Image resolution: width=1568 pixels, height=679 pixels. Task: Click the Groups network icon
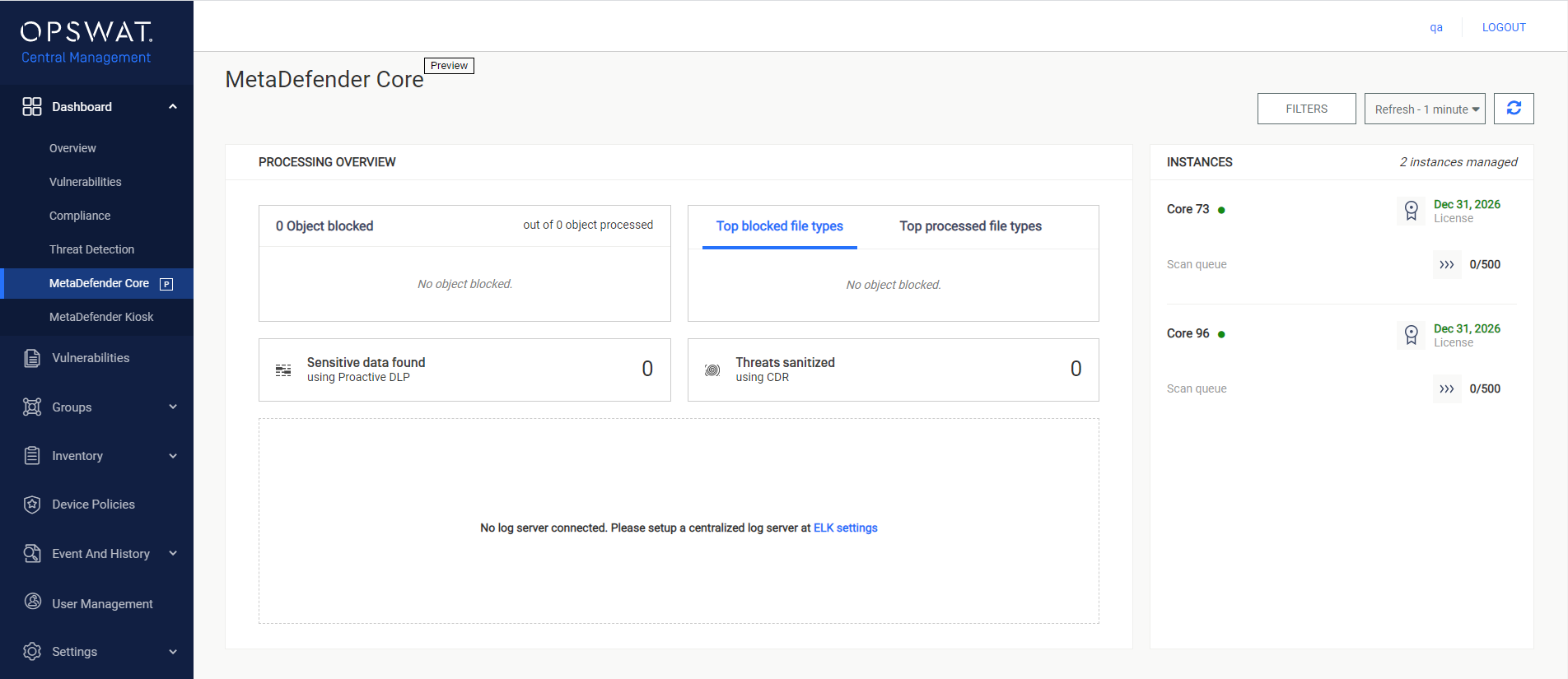coord(32,407)
